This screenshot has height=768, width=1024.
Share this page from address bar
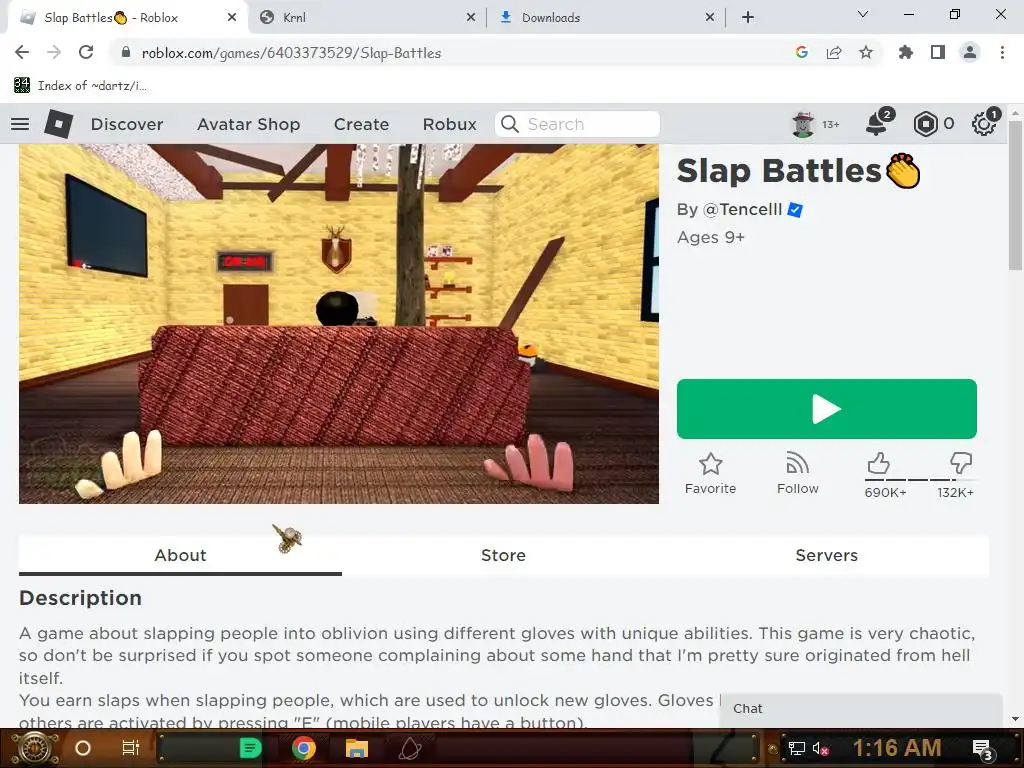(x=833, y=52)
